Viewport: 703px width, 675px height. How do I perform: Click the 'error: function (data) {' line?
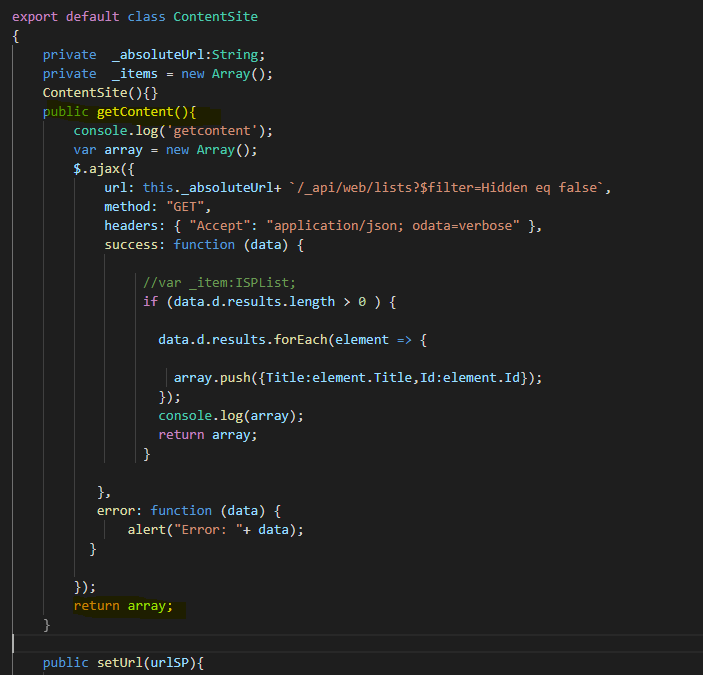[x=189, y=511]
